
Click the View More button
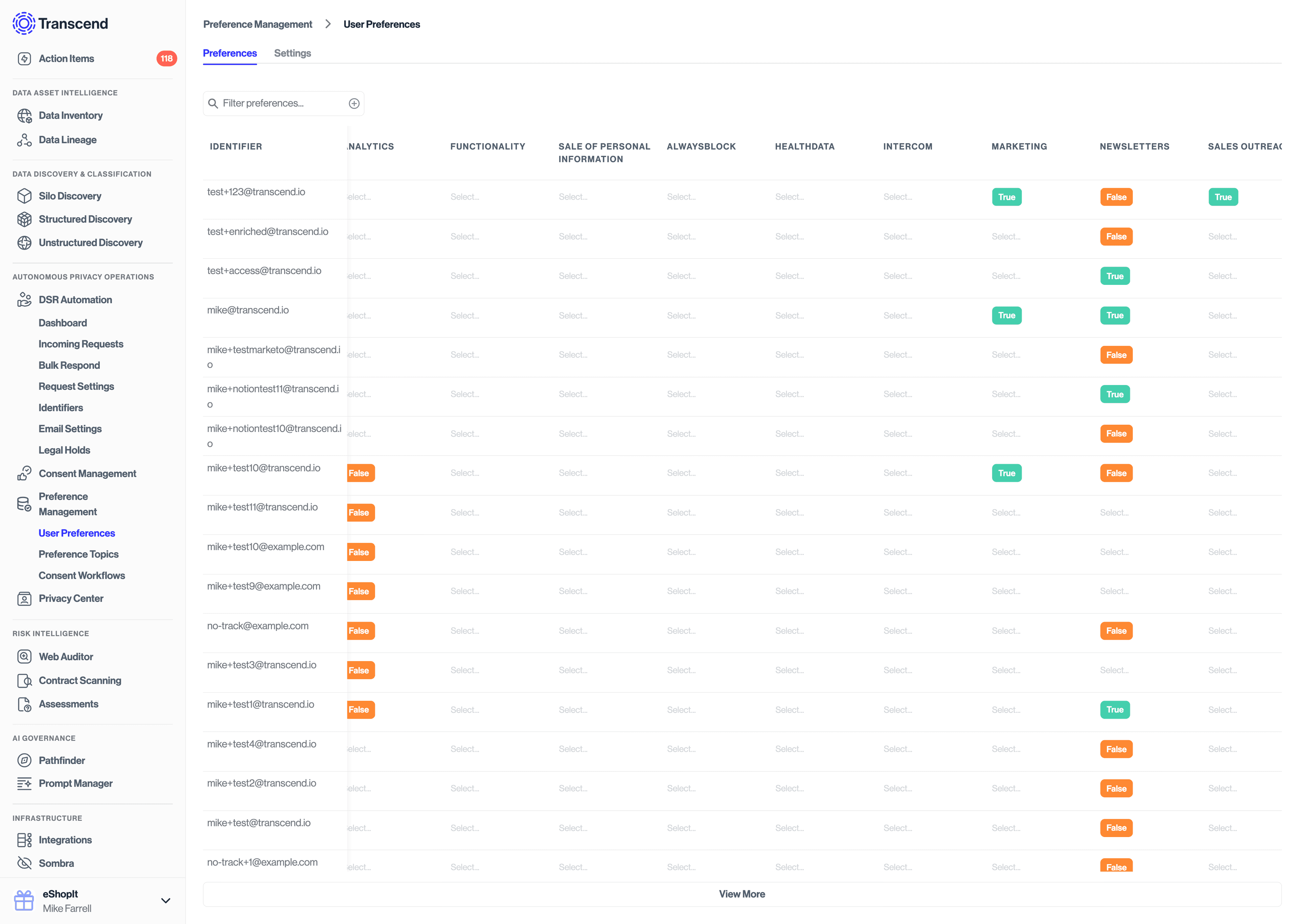(x=742, y=893)
